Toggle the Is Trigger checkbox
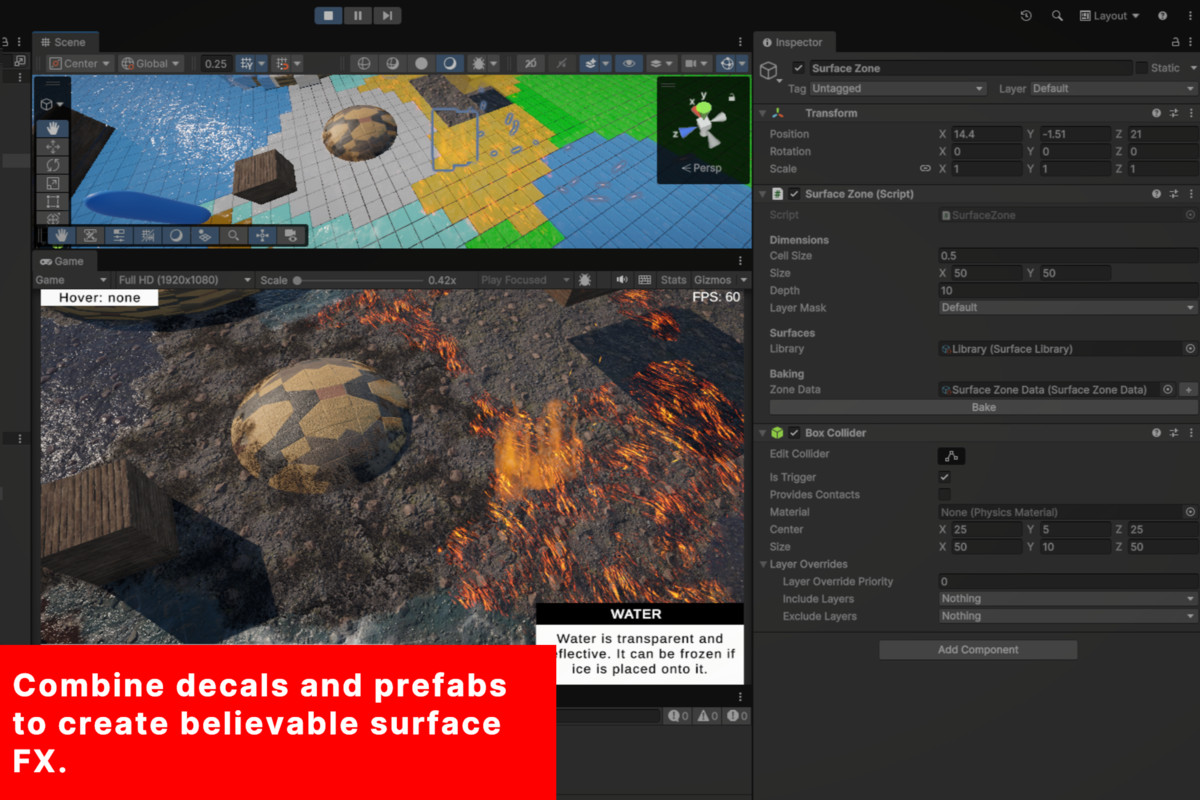This screenshot has width=1200, height=800. click(x=943, y=477)
